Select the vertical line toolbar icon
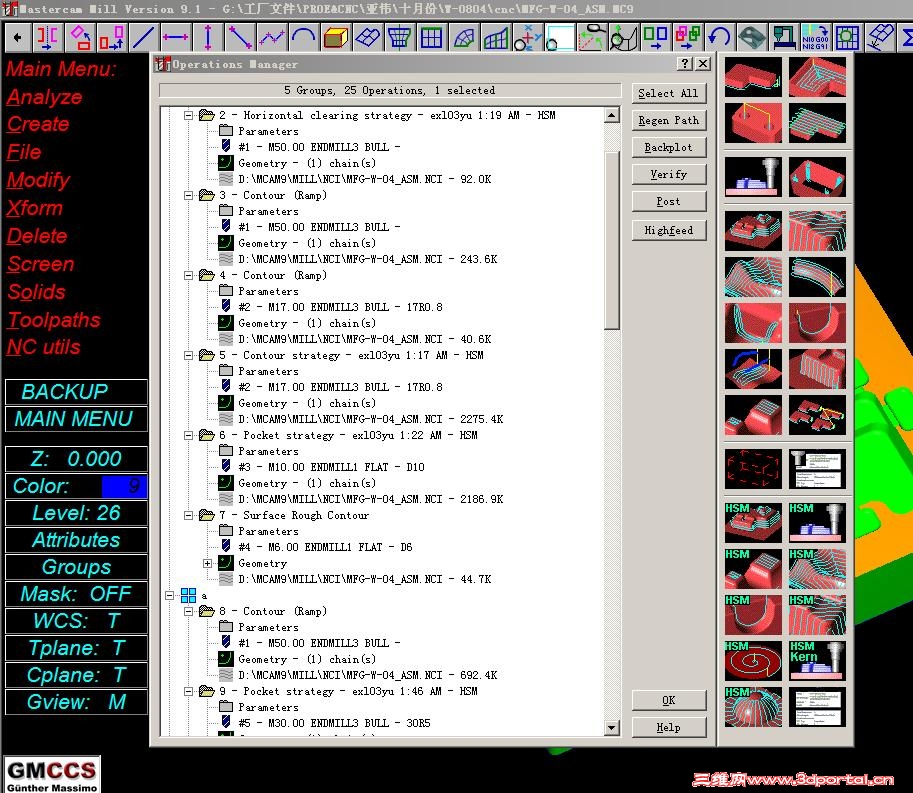The height and width of the screenshot is (793, 913). pyautogui.click(x=207, y=38)
